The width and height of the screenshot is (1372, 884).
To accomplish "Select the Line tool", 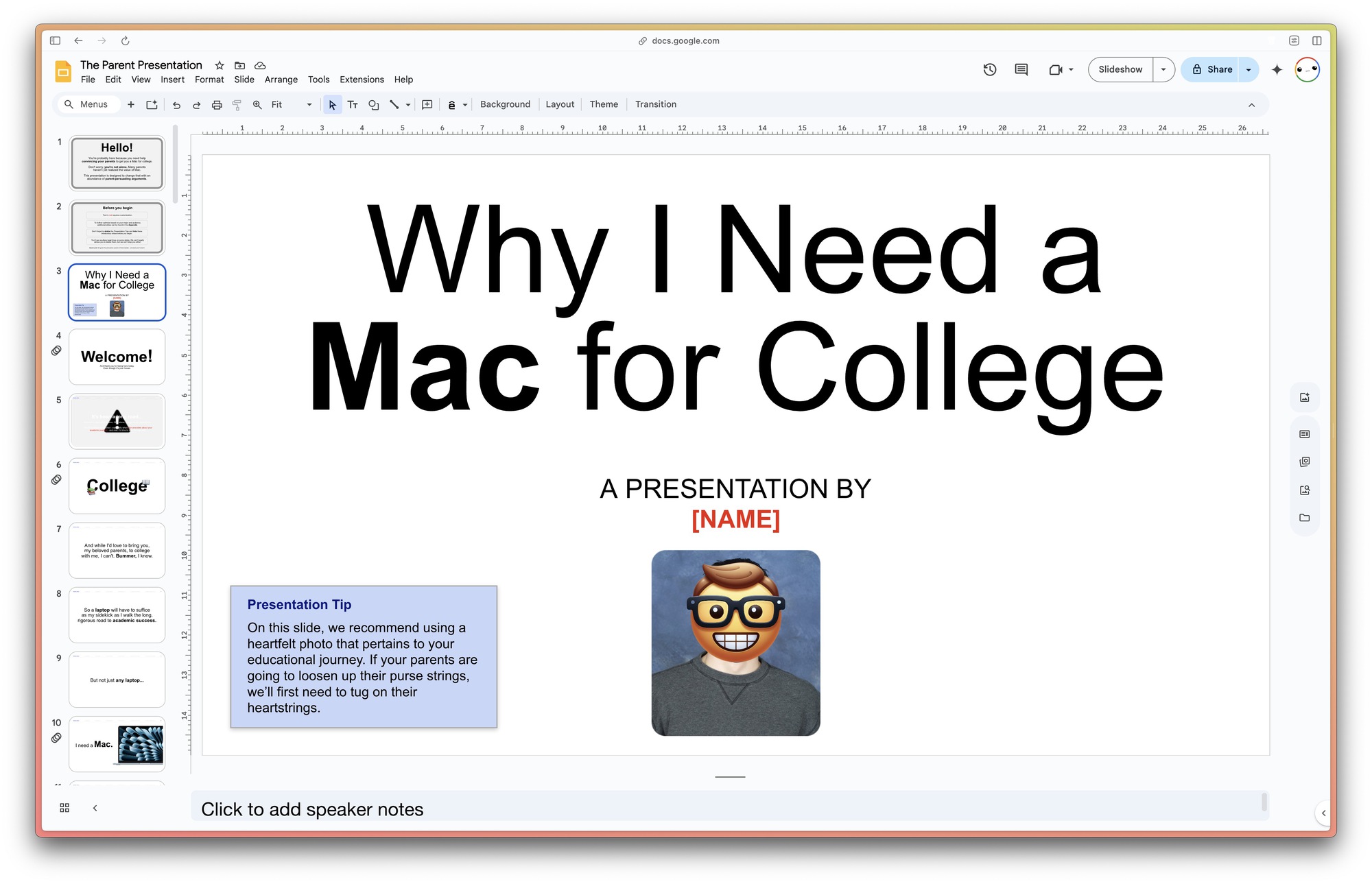I will [394, 105].
